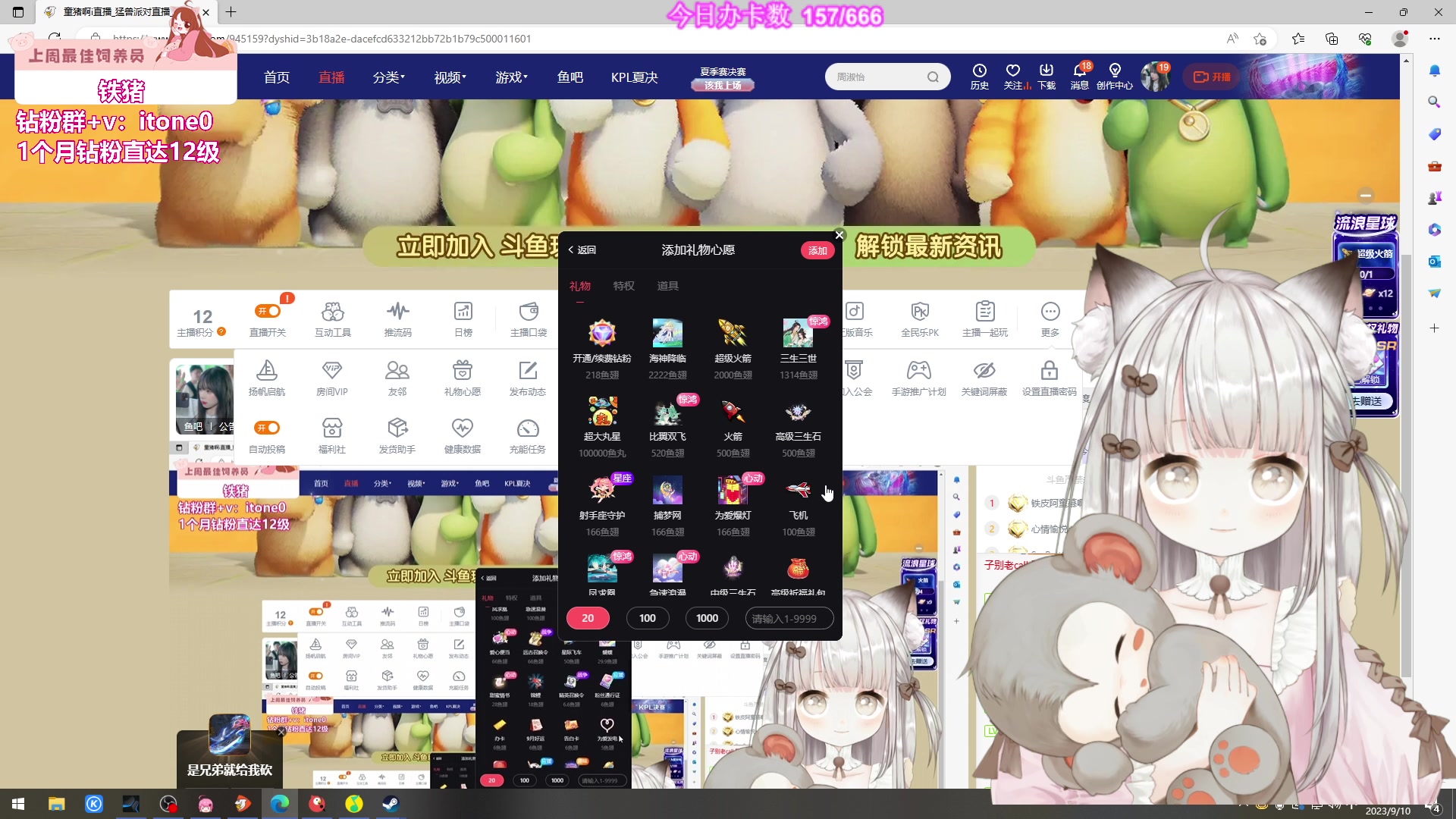
Task: Open the 创作中心 icon
Action: (x=1115, y=76)
